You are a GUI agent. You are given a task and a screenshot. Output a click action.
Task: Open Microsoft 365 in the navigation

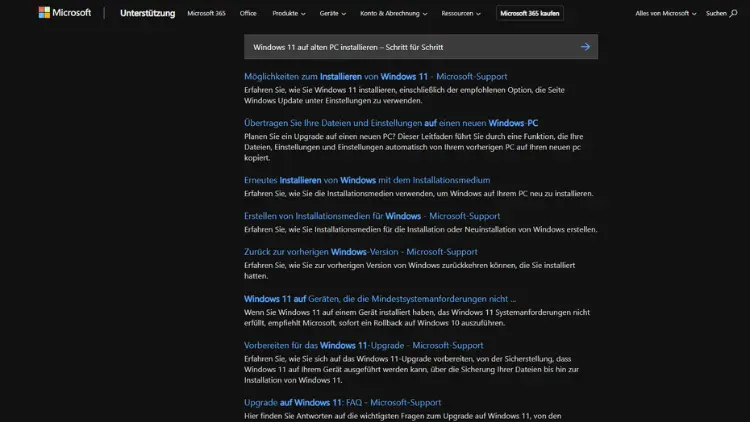(206, 13)
